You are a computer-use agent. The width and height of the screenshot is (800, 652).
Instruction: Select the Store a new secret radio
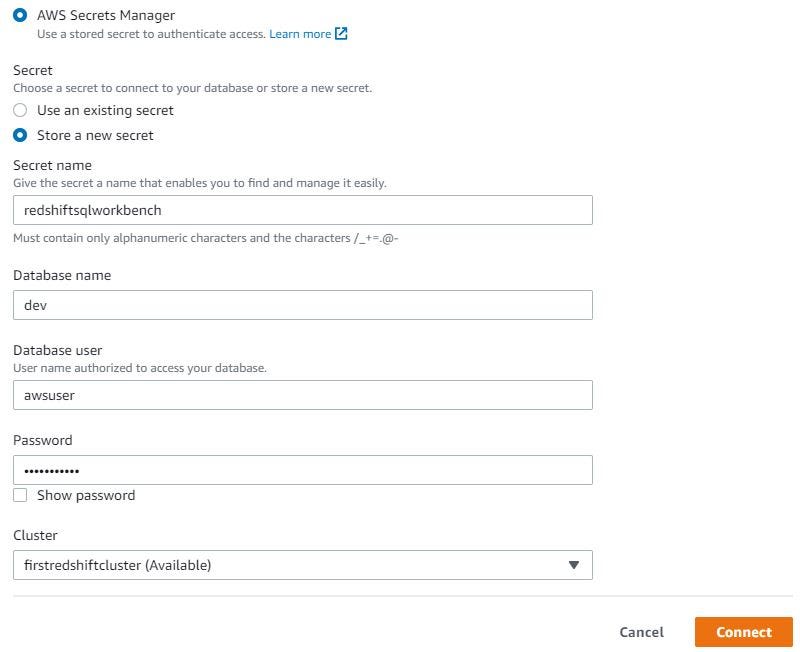[x=20, y=135]
